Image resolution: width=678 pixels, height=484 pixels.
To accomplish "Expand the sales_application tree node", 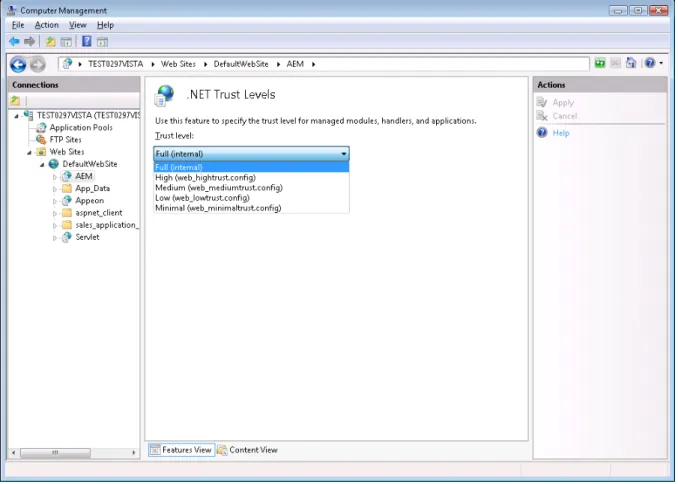I will (x=54, y=225).
